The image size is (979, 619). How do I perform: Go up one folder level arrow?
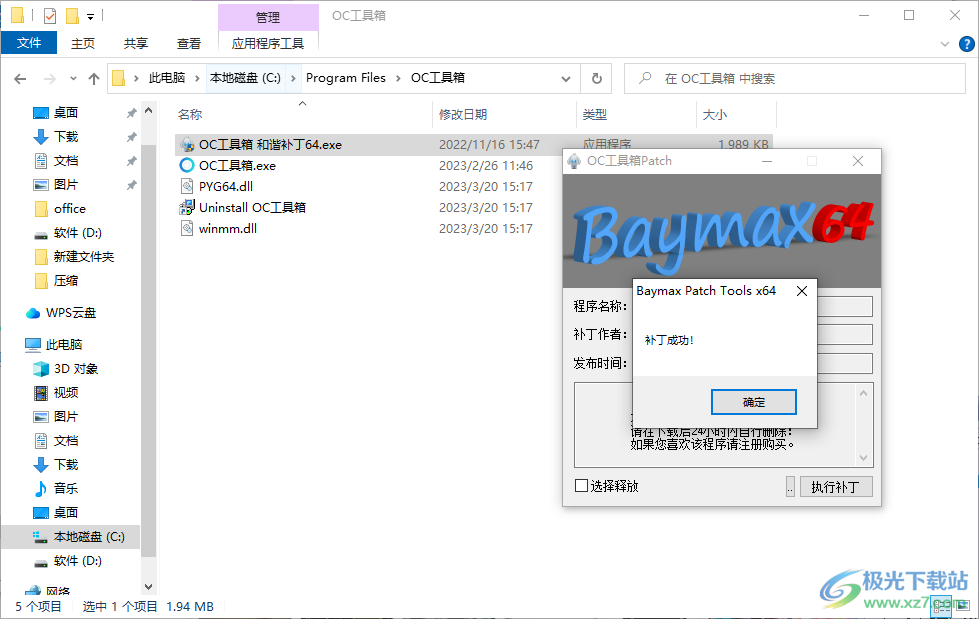pos(94,79)
